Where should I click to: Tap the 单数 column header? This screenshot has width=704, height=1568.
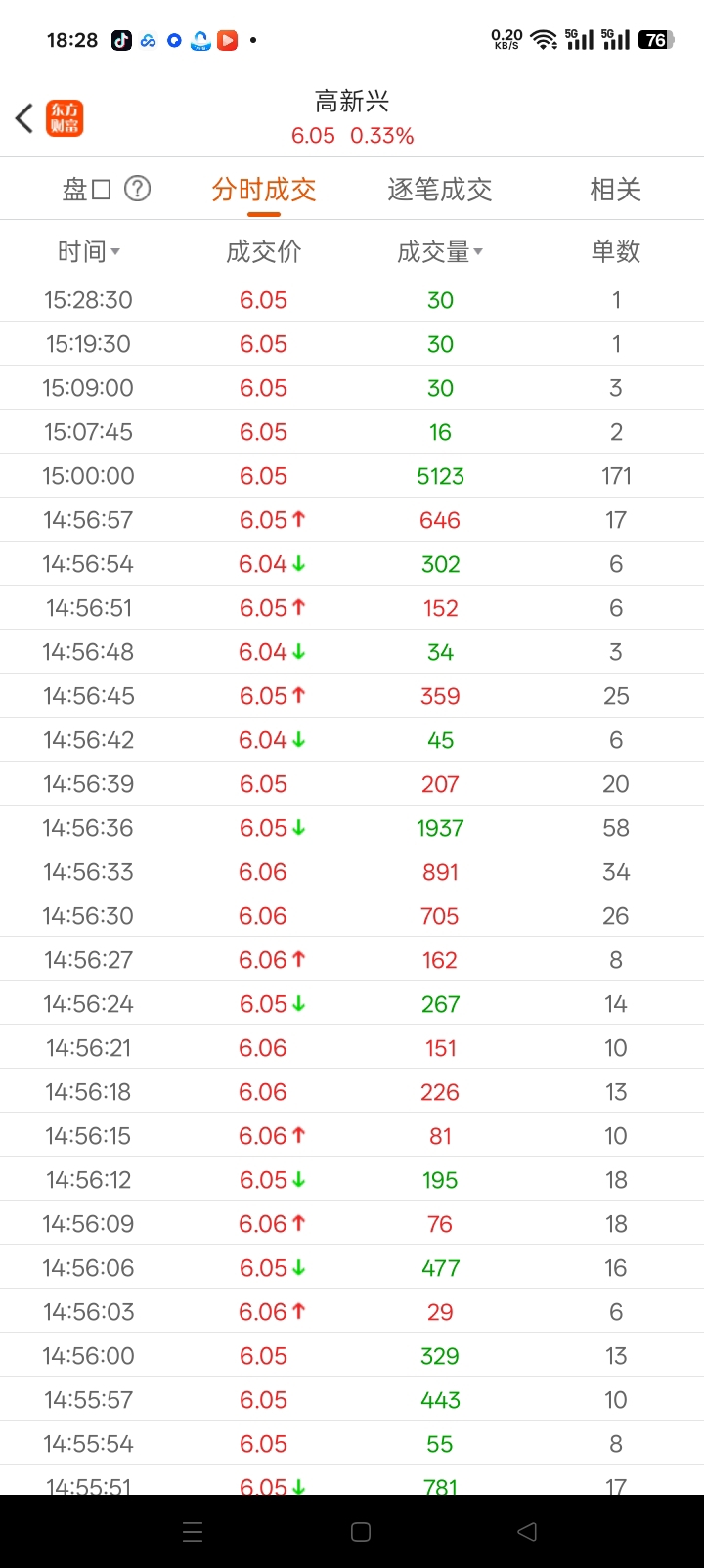616,251
